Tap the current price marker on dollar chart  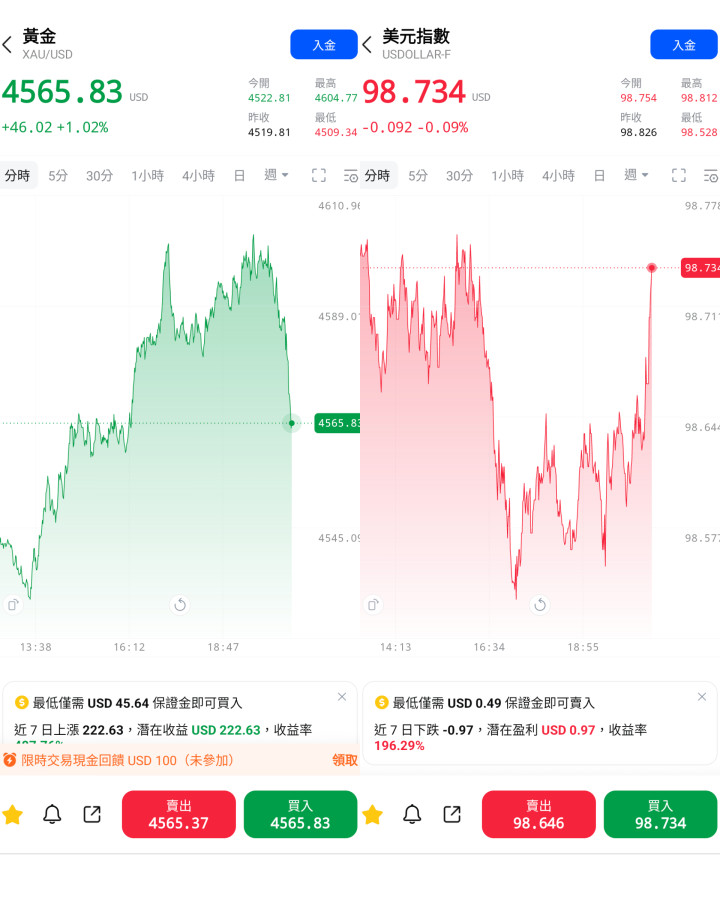coord(700,268)
